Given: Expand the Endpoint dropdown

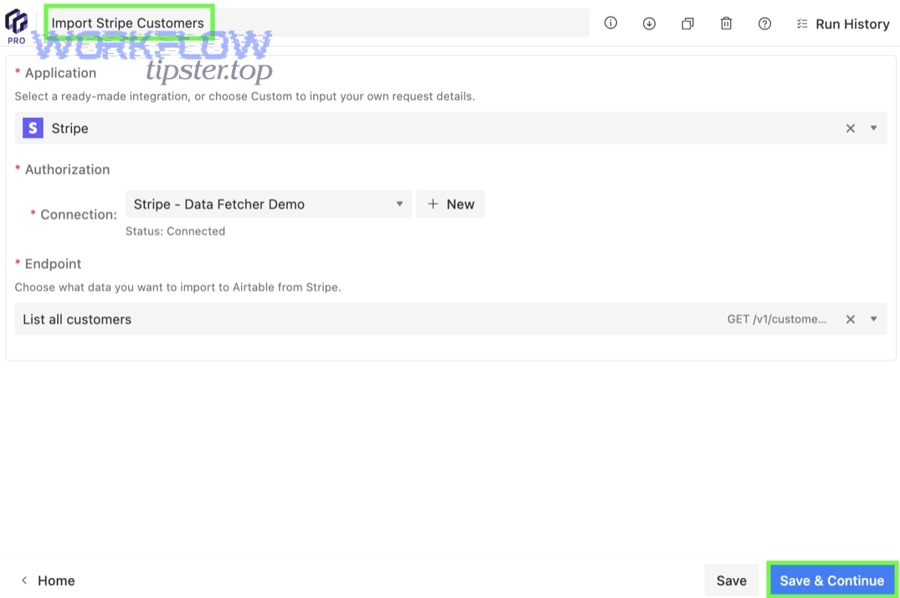Looking at the screenshot, I should (x=872, y=319).
